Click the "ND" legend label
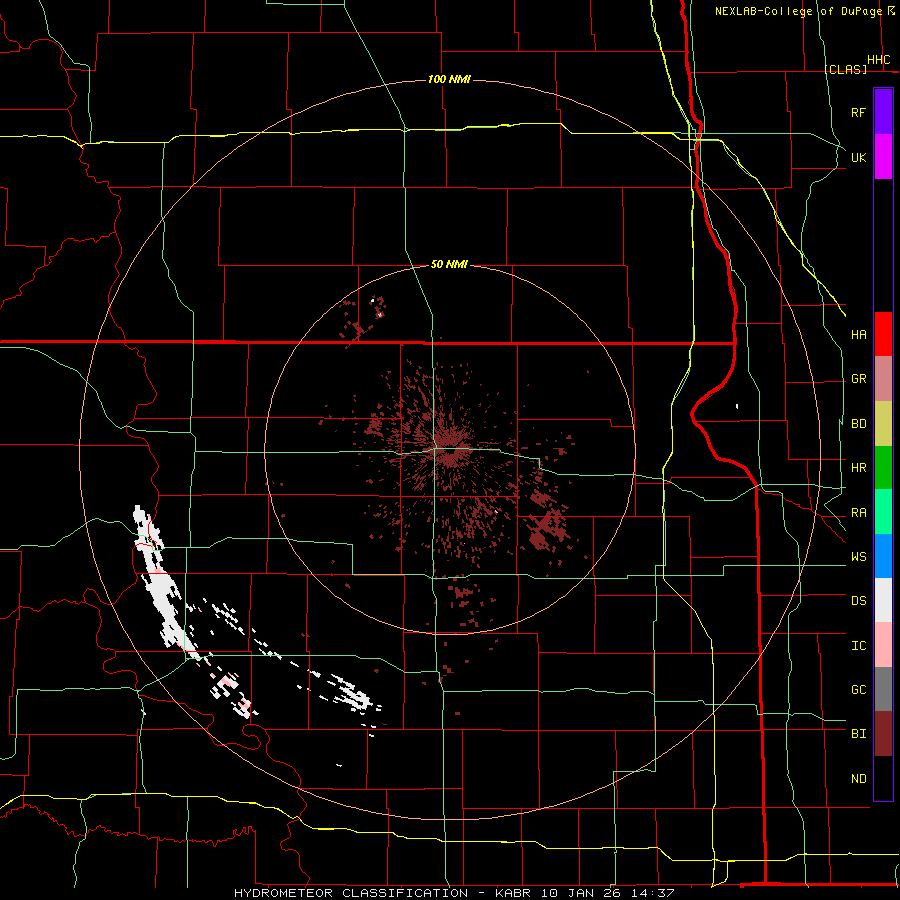Image resolution: width=900 pixels, height=900 pixels. point(858,778)
